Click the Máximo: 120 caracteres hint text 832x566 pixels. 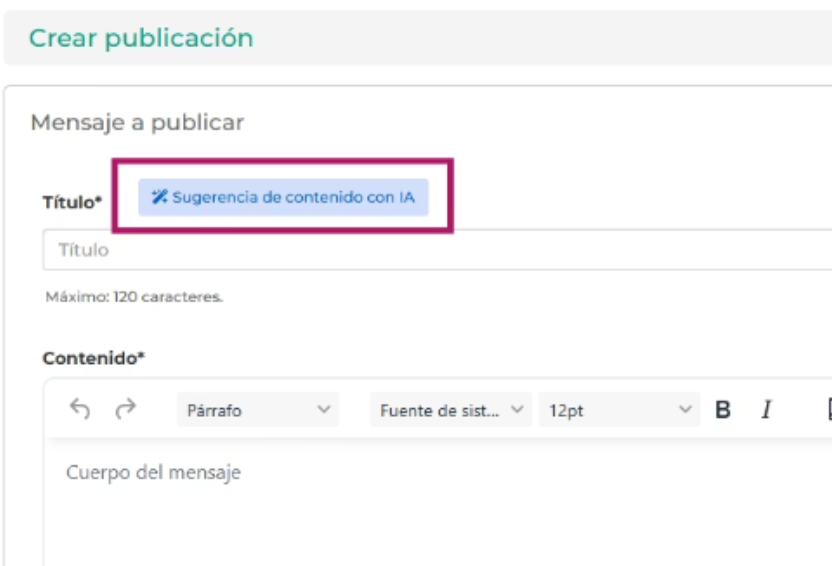tap(134, 297)
